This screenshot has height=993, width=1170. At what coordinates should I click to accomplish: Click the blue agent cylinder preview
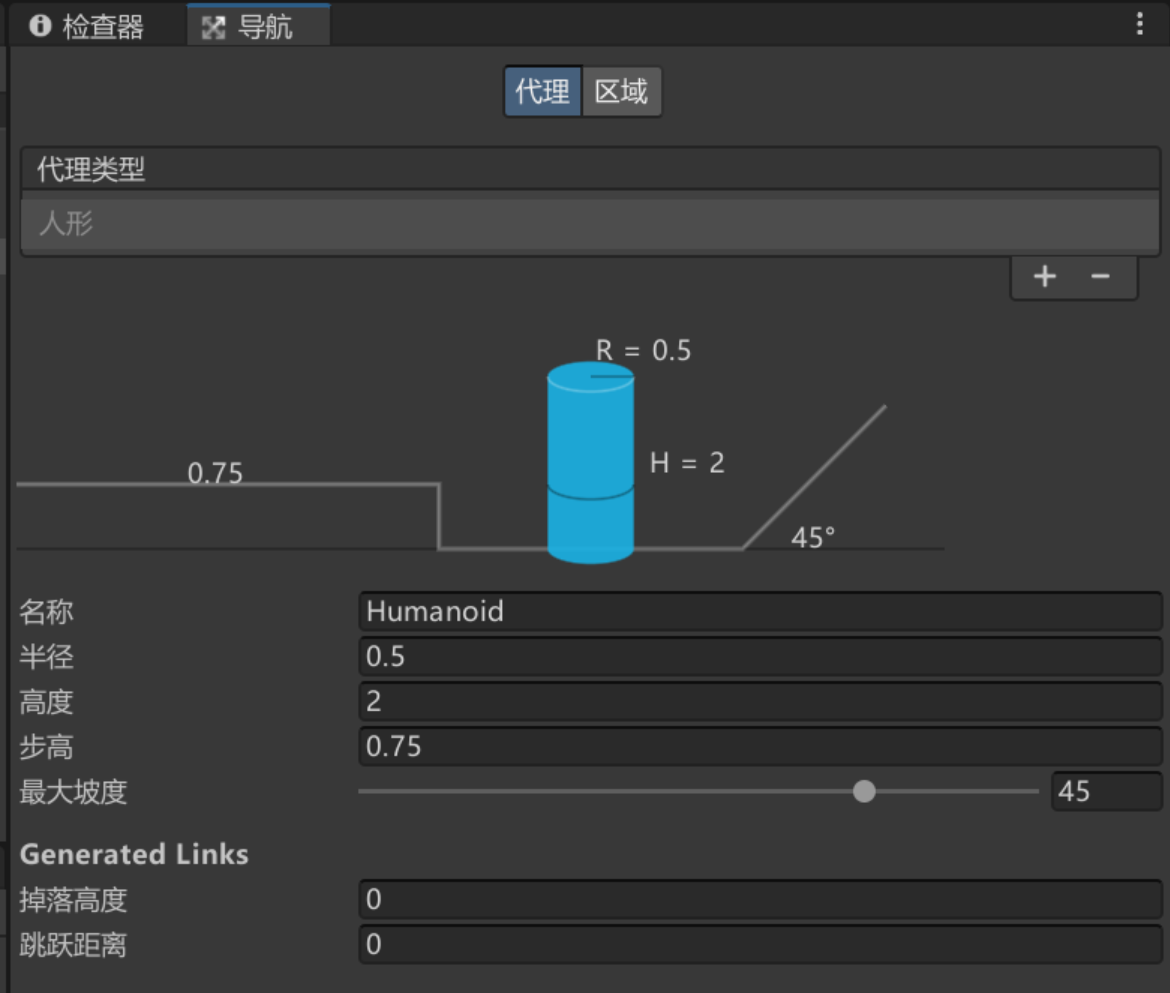tap(590, 463)
